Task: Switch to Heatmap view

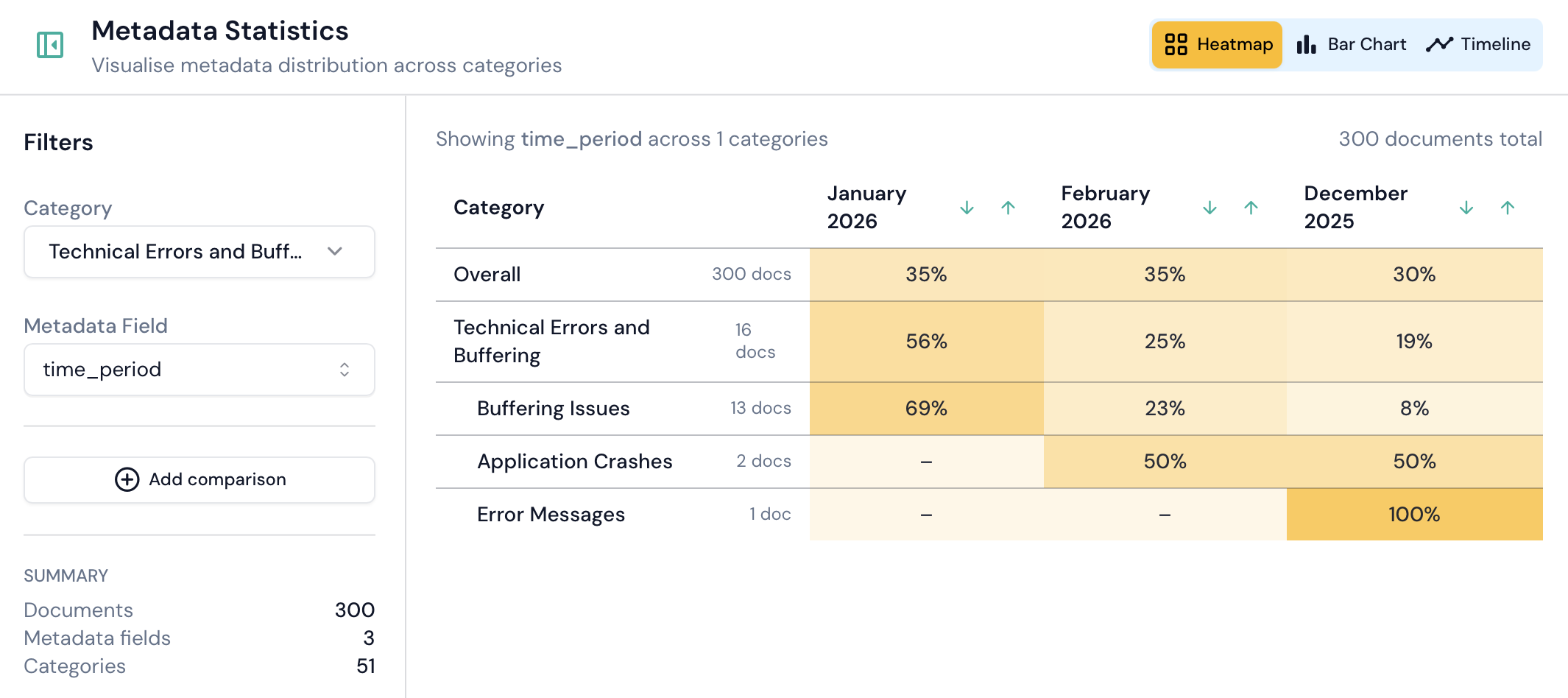Action: point(1218,45)
